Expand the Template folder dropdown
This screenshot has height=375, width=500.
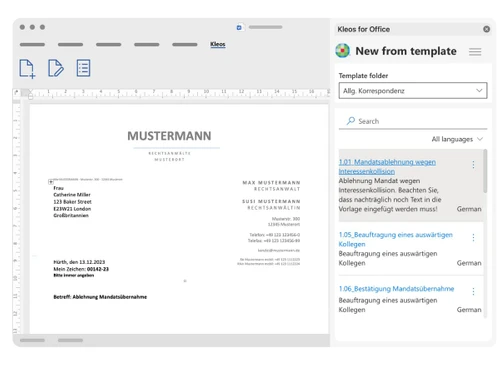click(x=413, y=91)
